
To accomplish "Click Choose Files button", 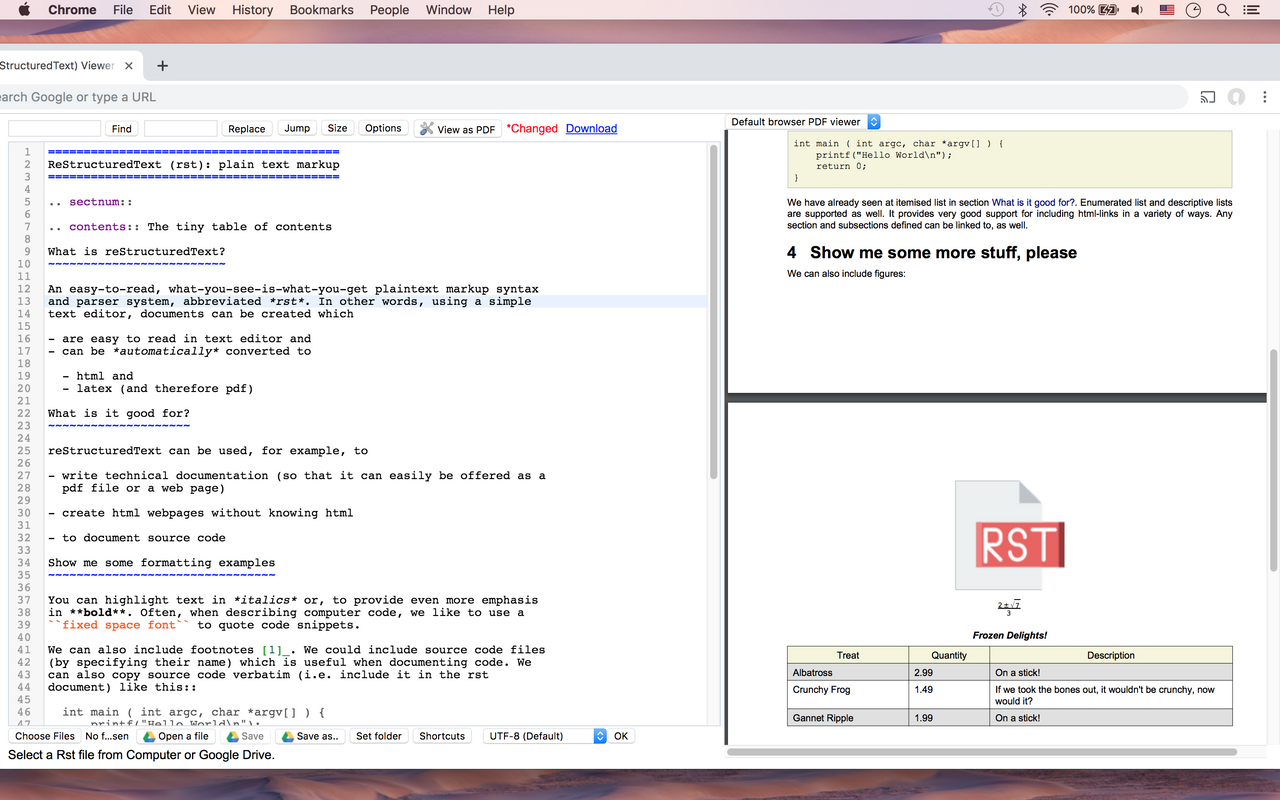I will [45, 736].
